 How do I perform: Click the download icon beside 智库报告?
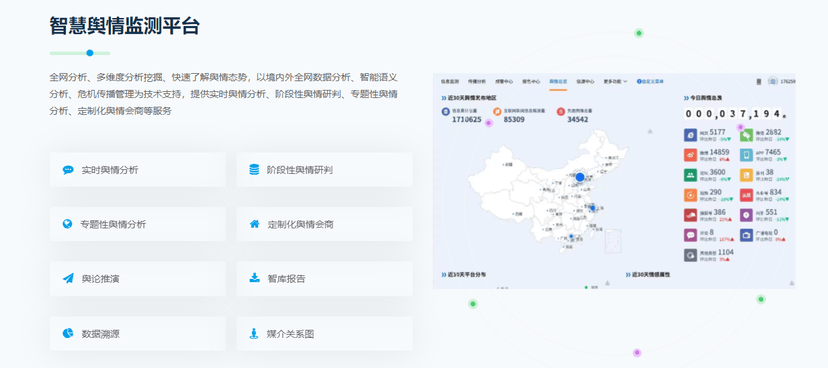[x=255, y=278]
